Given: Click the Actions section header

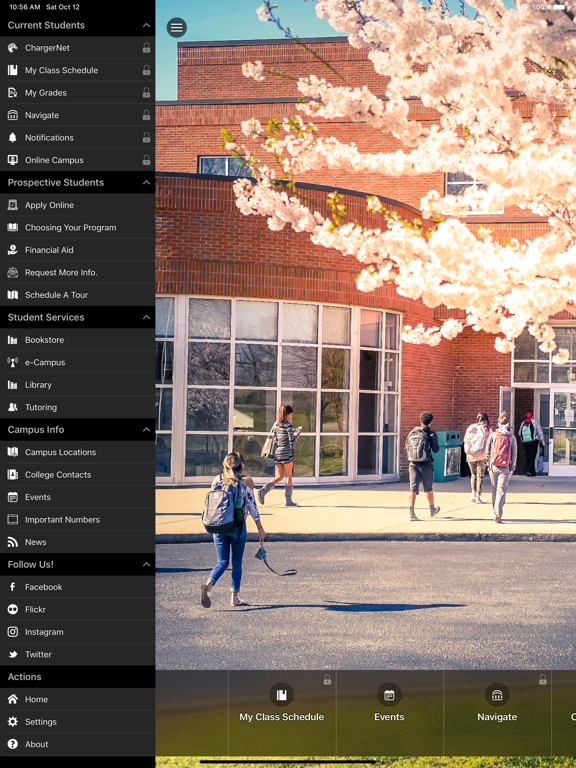Looking at the screenshot, I should point(77,677).
